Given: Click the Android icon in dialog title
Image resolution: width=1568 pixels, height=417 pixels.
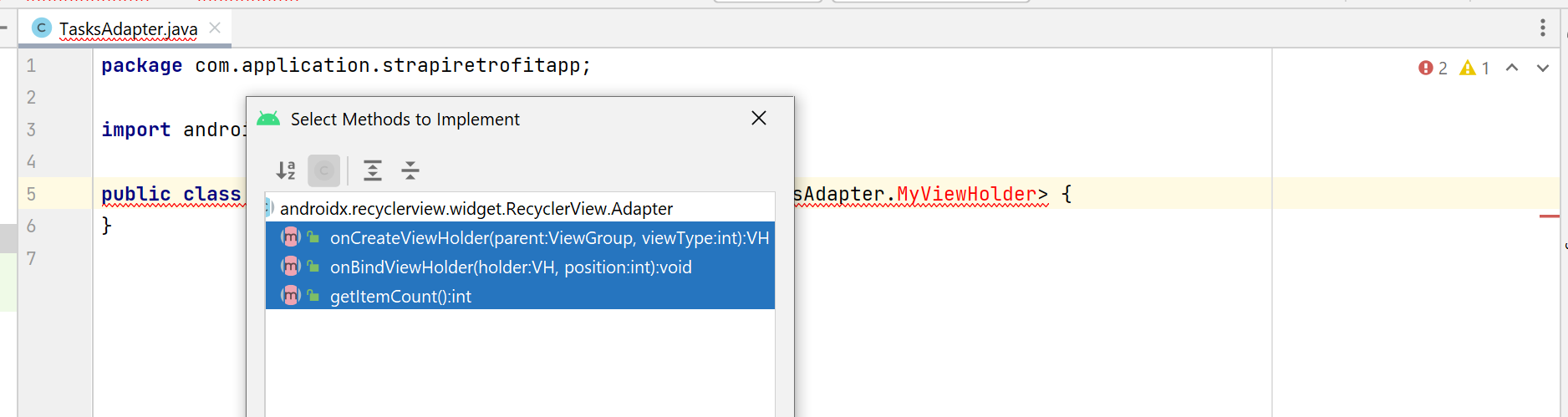Looking at the screenshot, I should click(x=268, y=119).
